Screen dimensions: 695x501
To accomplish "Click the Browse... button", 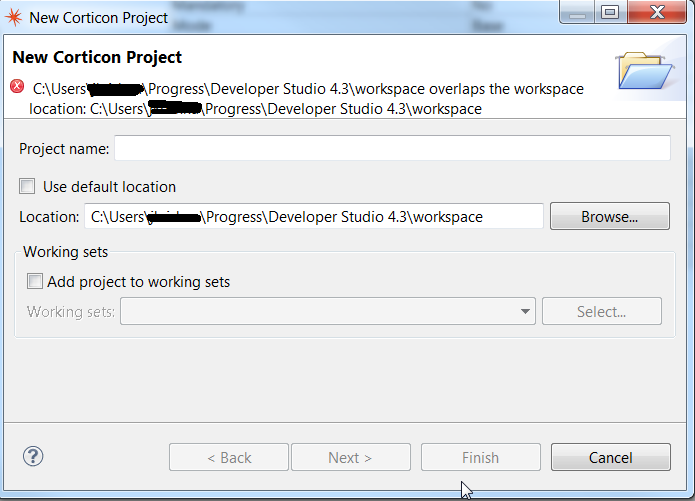I will coord(609,216).
